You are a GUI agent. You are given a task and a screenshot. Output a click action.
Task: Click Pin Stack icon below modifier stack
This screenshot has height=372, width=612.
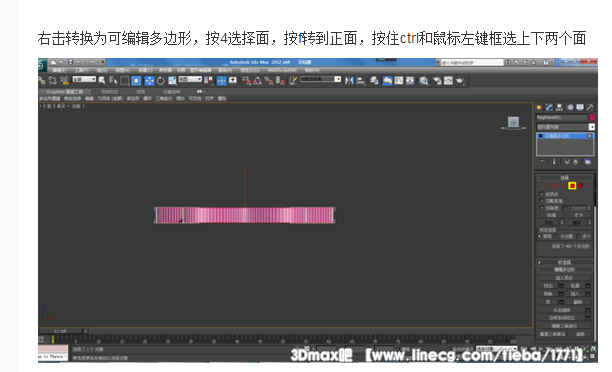point(543,162)
